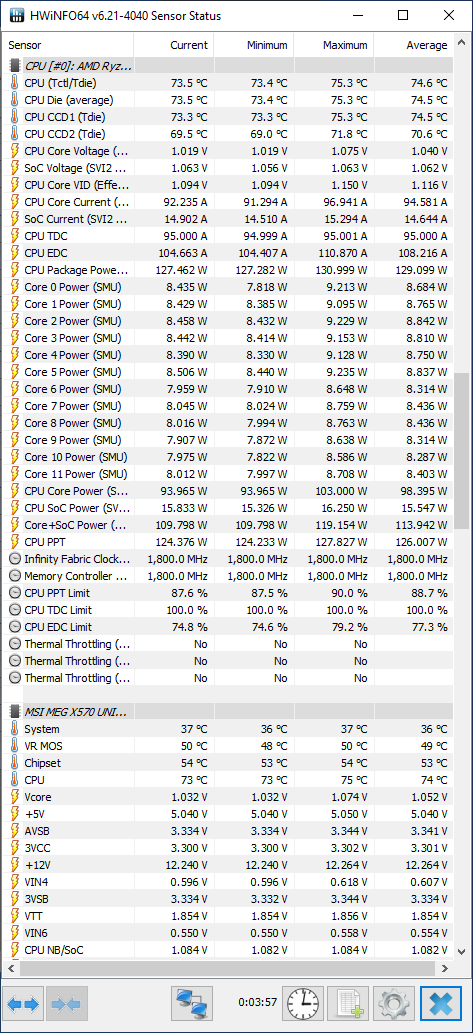Select the Chipset temperature row
This screenshot has height=1033, width=473.
[x=227, y=763]
